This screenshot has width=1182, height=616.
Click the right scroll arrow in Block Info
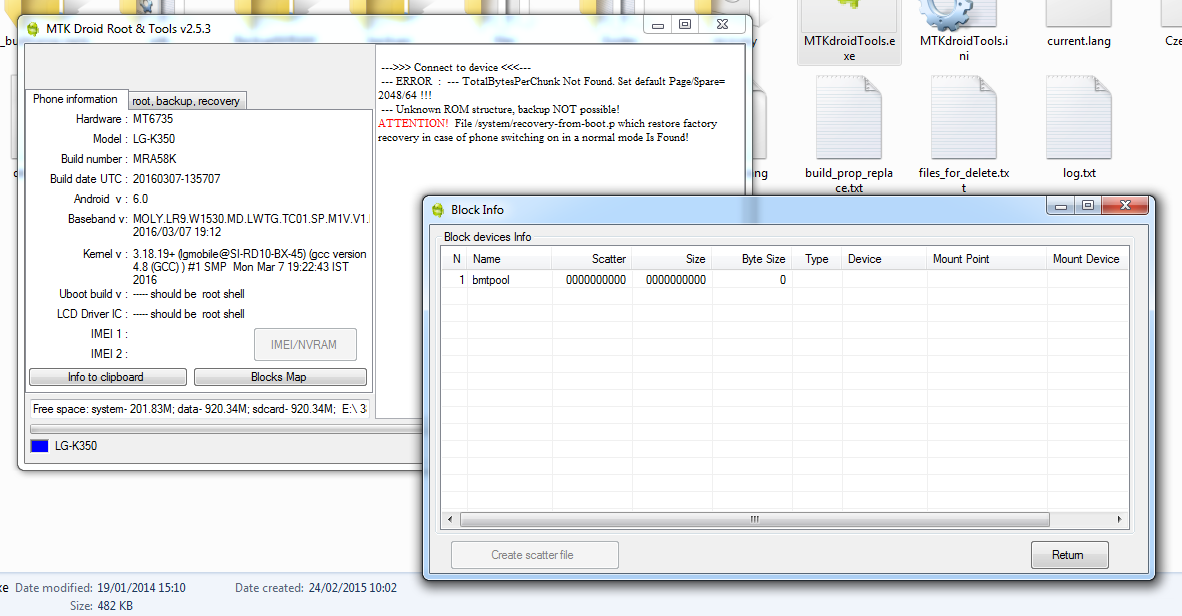(1119, 519)
